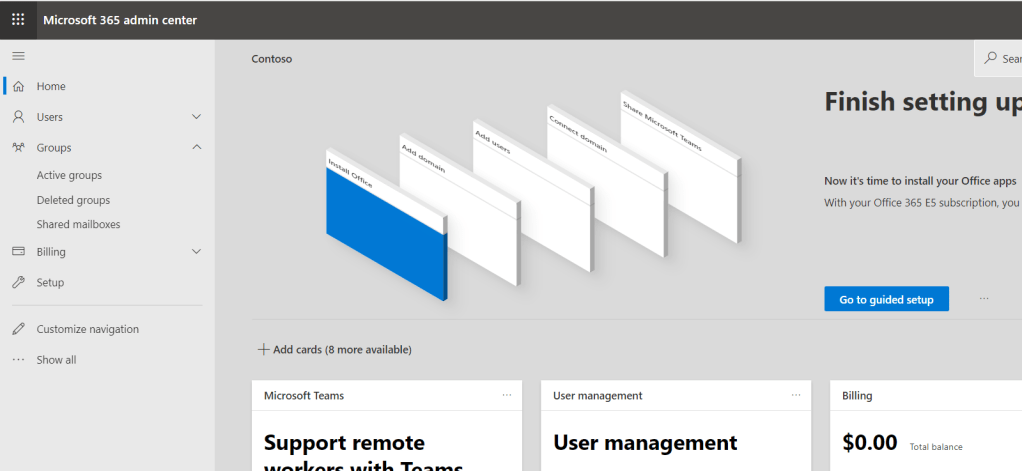Expand the Billing menu chevron
The width and height of the screenshot is (1022, 471).
pyautogui.click(x=196, y=252)
